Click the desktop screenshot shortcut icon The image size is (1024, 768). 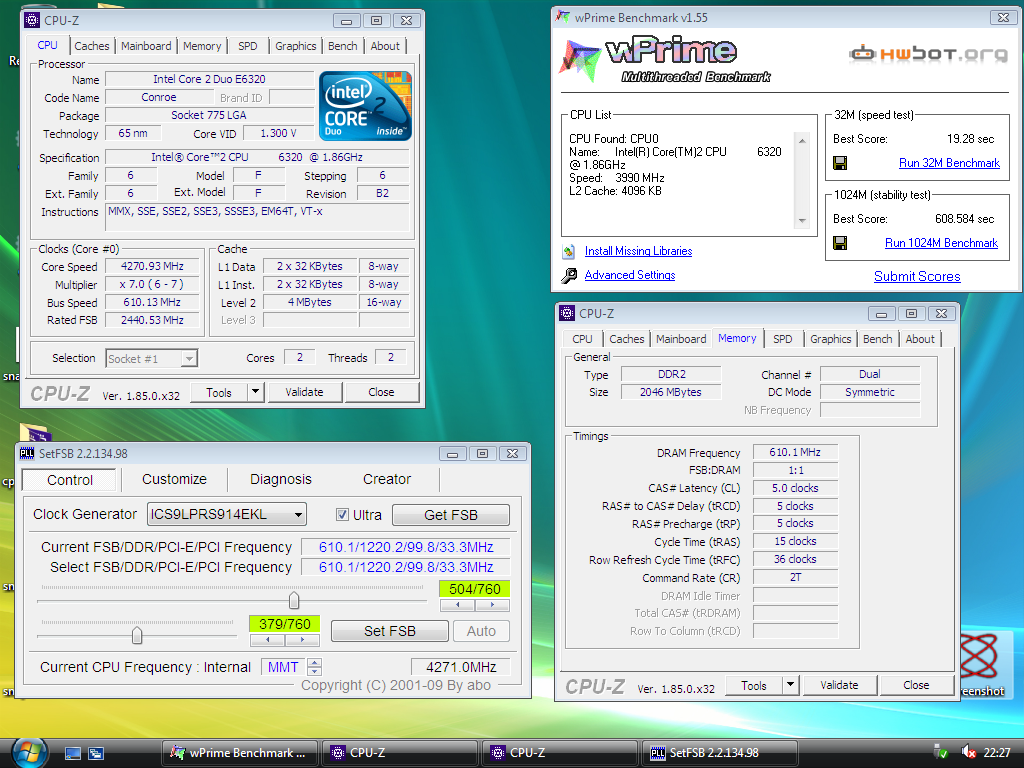984,663
